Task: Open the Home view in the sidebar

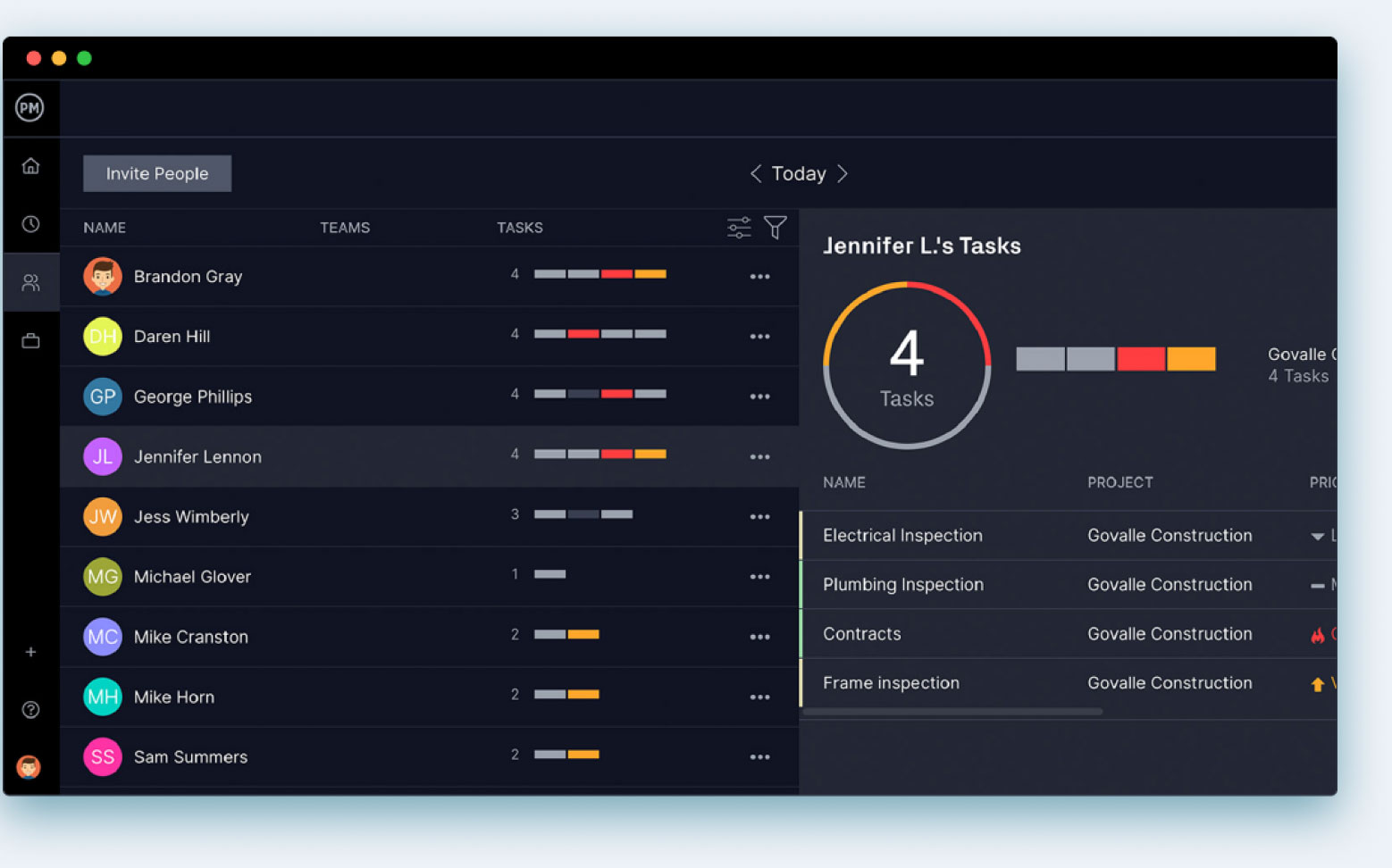Action: [31, 165]
